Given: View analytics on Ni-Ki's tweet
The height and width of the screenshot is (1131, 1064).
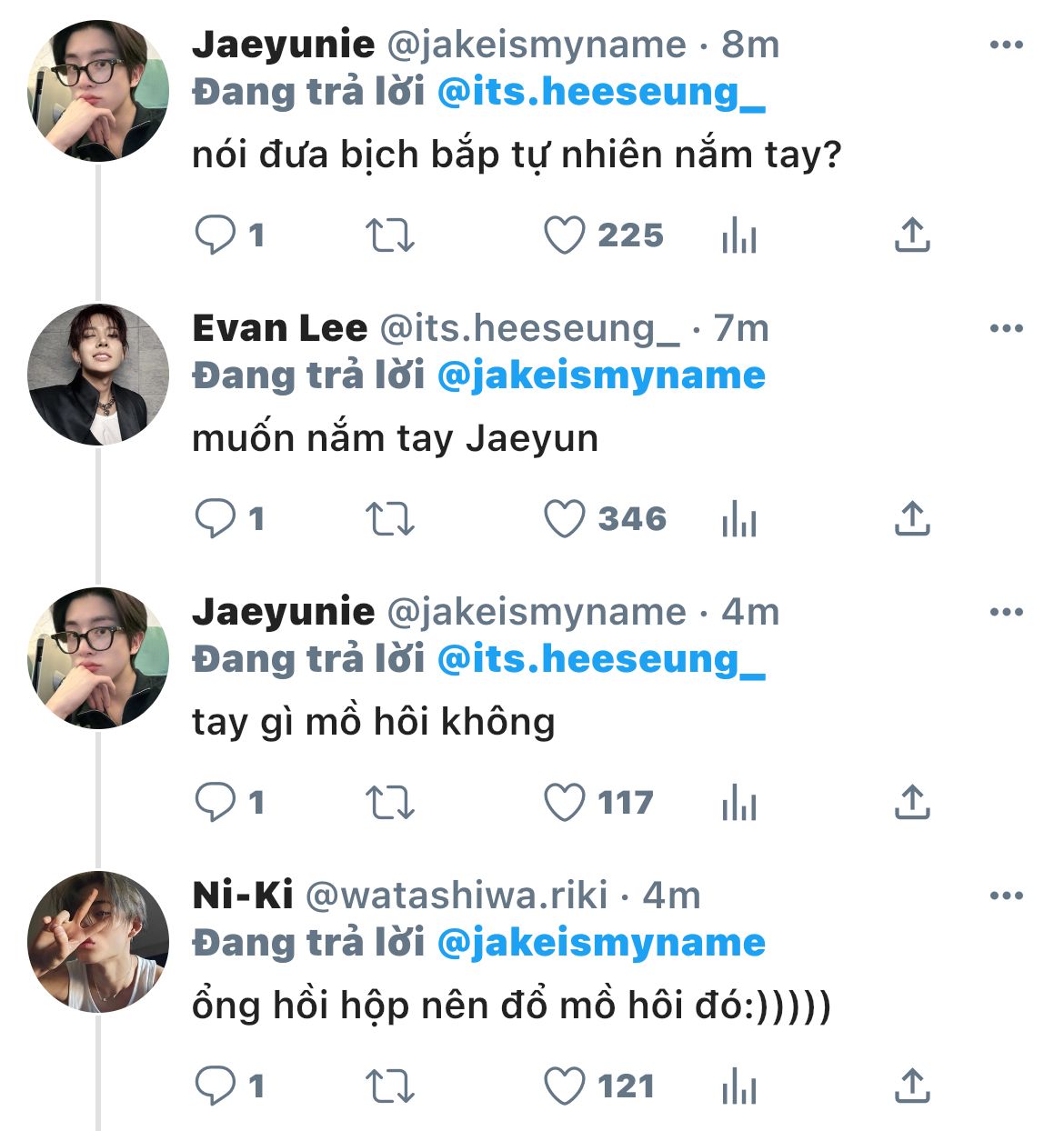Looking at the screenshot, I should [738, 1086].
